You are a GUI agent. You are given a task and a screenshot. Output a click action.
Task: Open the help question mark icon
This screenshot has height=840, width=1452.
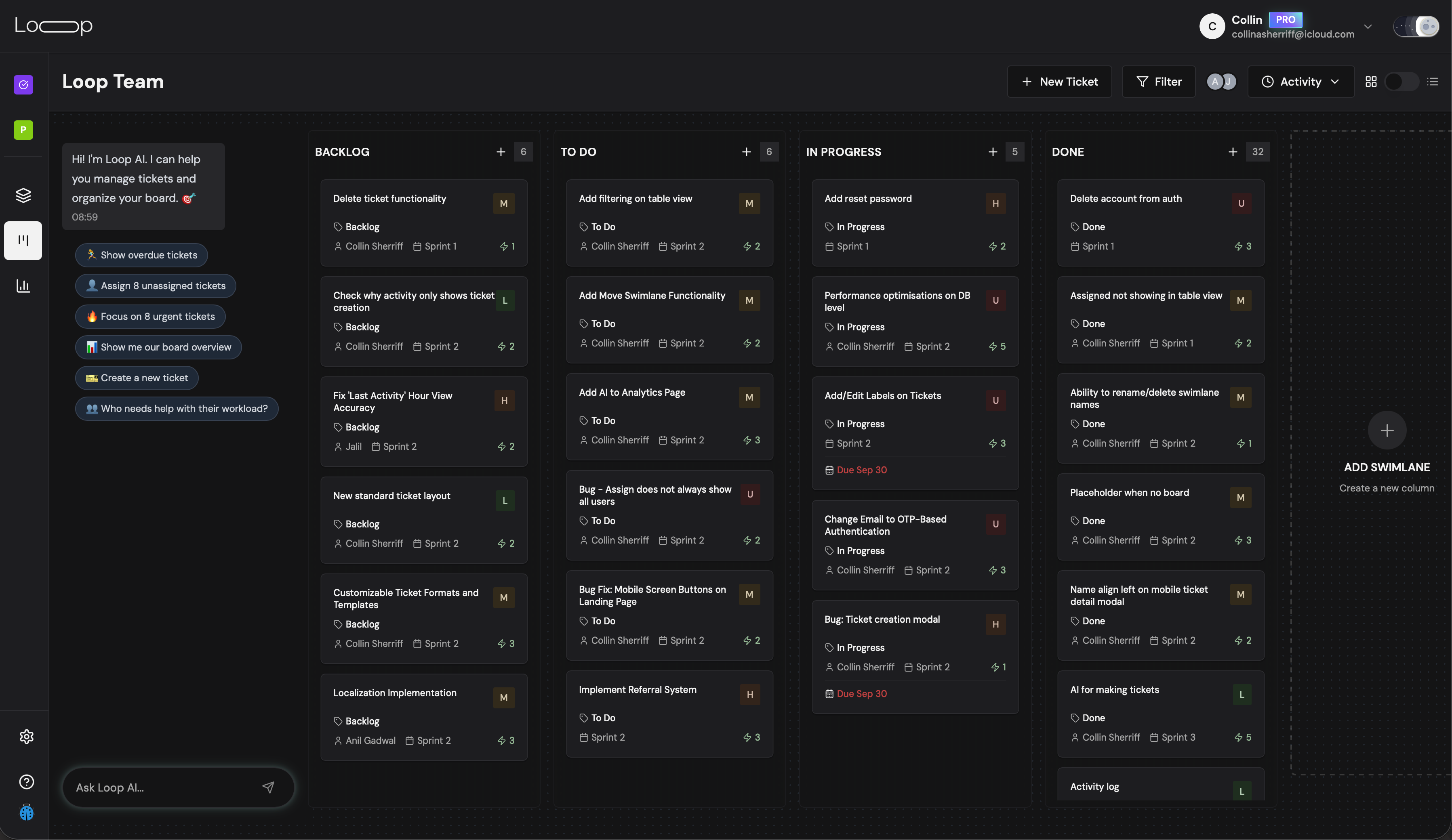click(x=26, y=782)
